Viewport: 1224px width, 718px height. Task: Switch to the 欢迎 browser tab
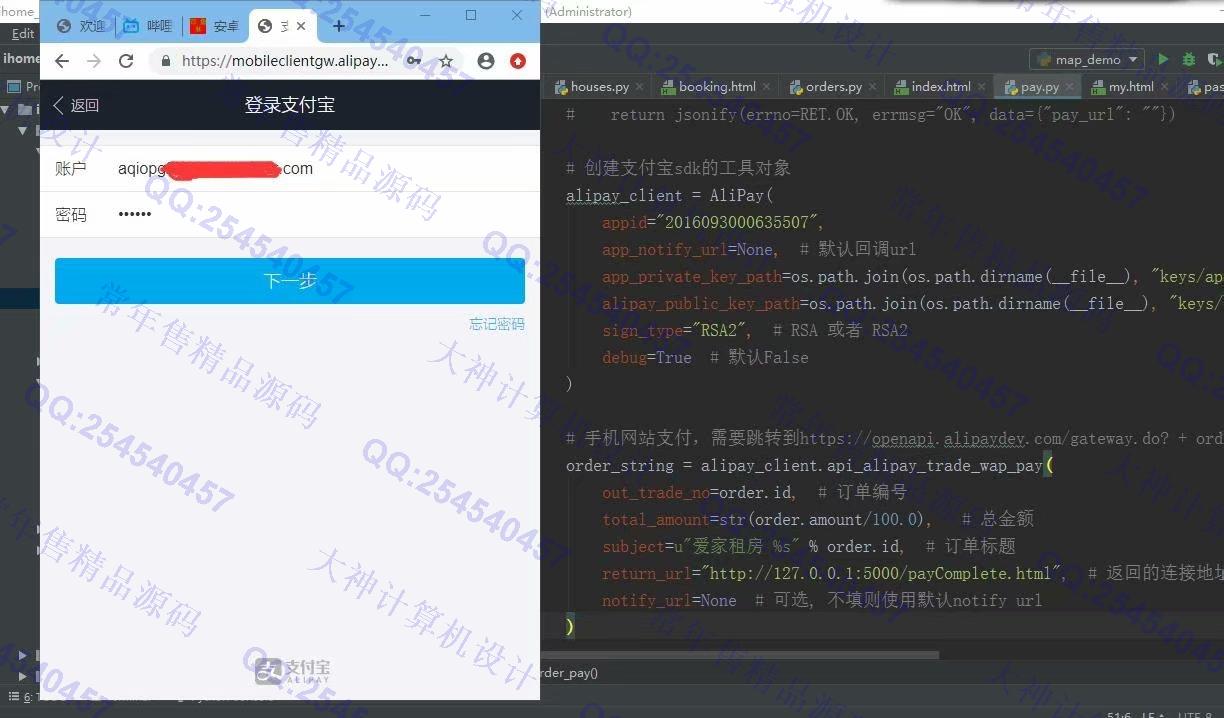coord(82,26)
